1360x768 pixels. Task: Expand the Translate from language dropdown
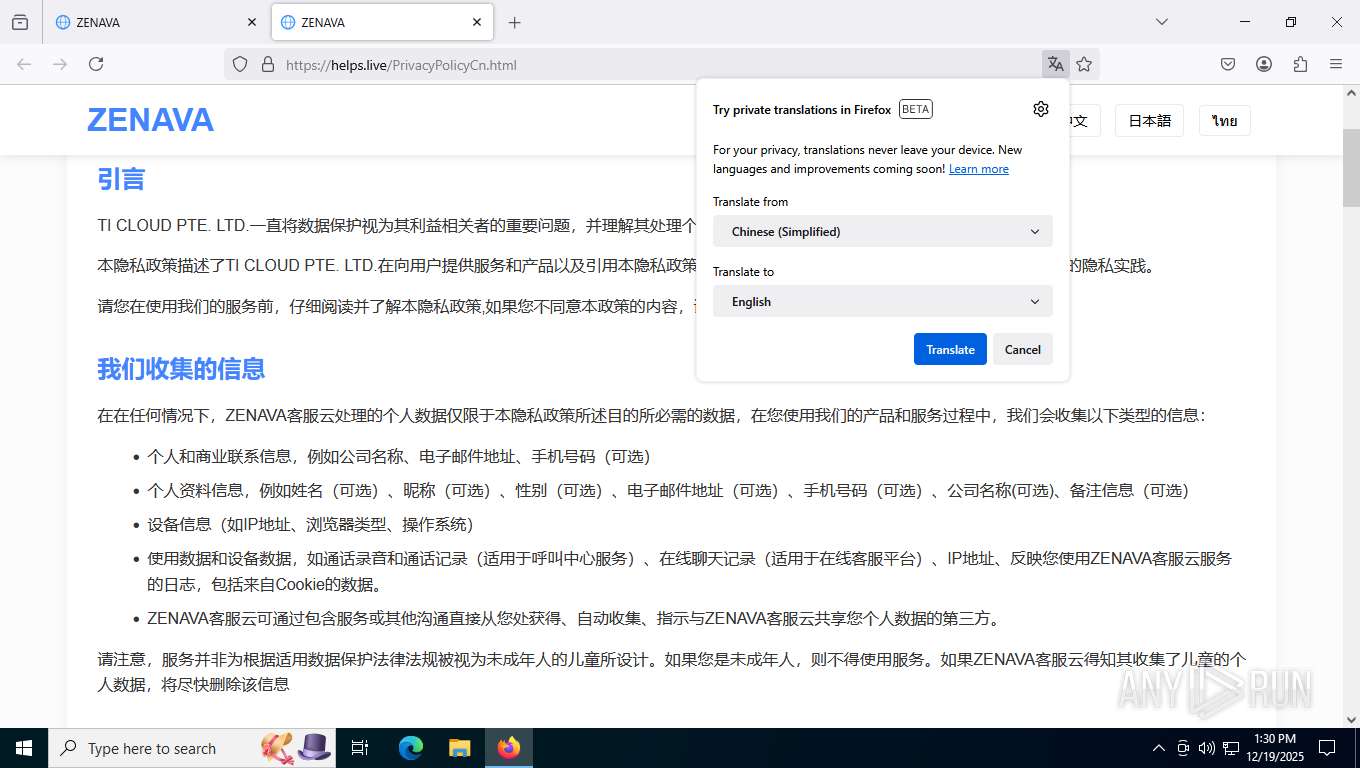pyautogui.click(x=883, y=231)
